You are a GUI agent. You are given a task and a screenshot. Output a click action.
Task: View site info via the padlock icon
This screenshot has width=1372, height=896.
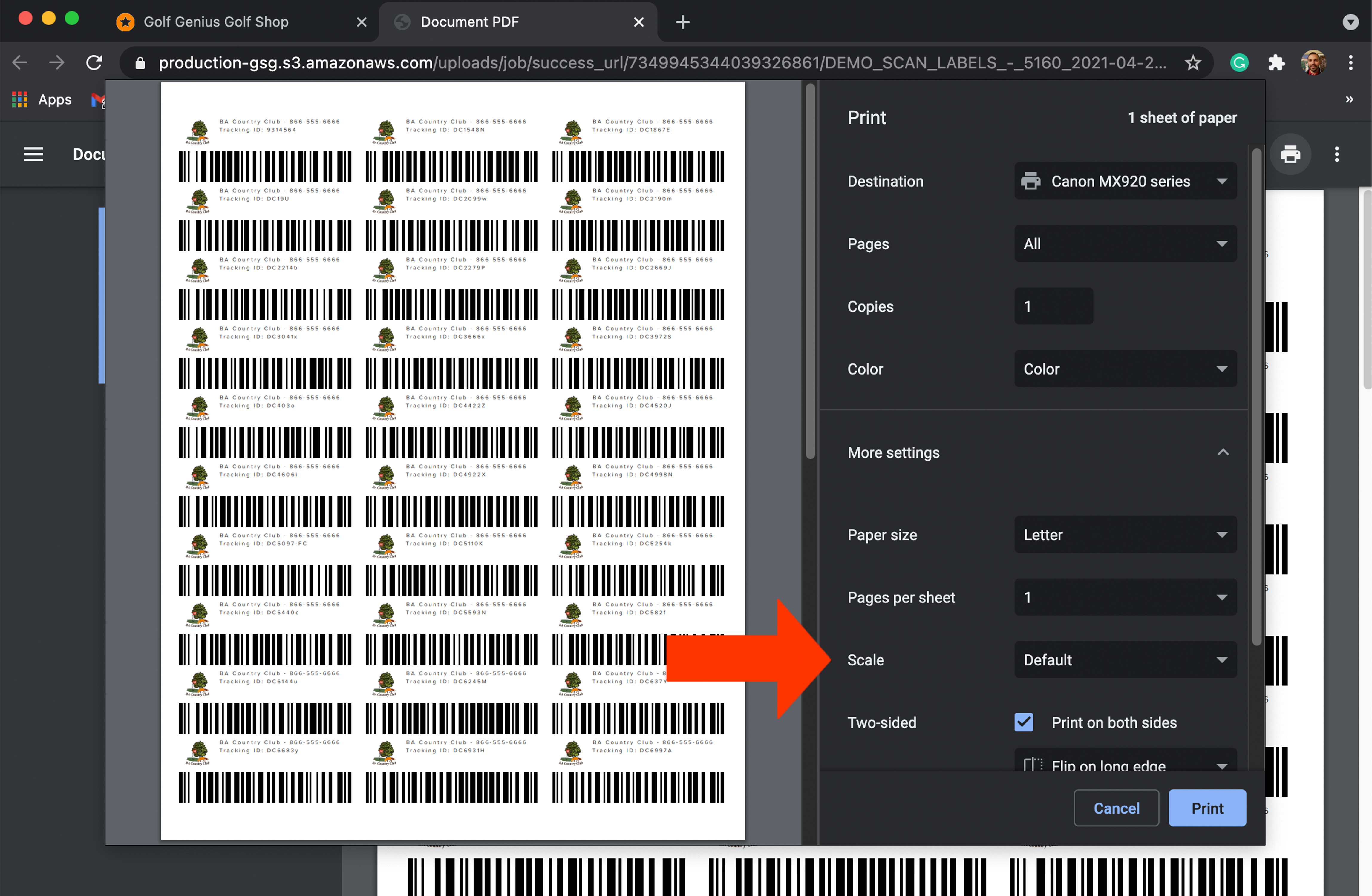pyautogui.click(x=140, y=63)
